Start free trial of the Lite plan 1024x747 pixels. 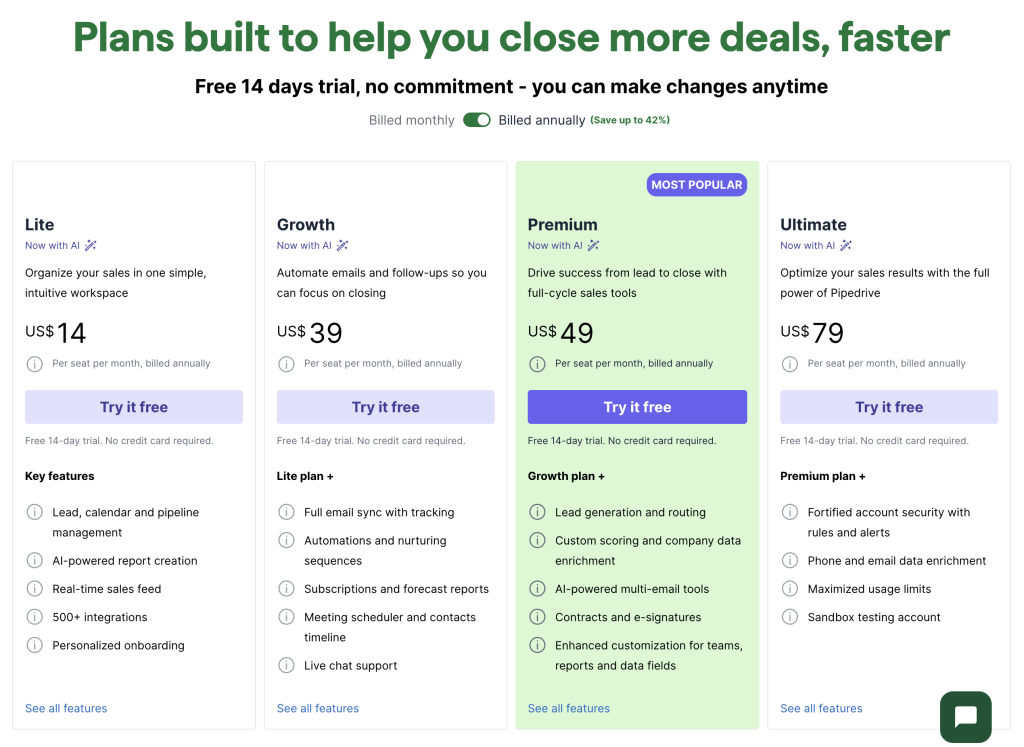click(x=133, y=406)
